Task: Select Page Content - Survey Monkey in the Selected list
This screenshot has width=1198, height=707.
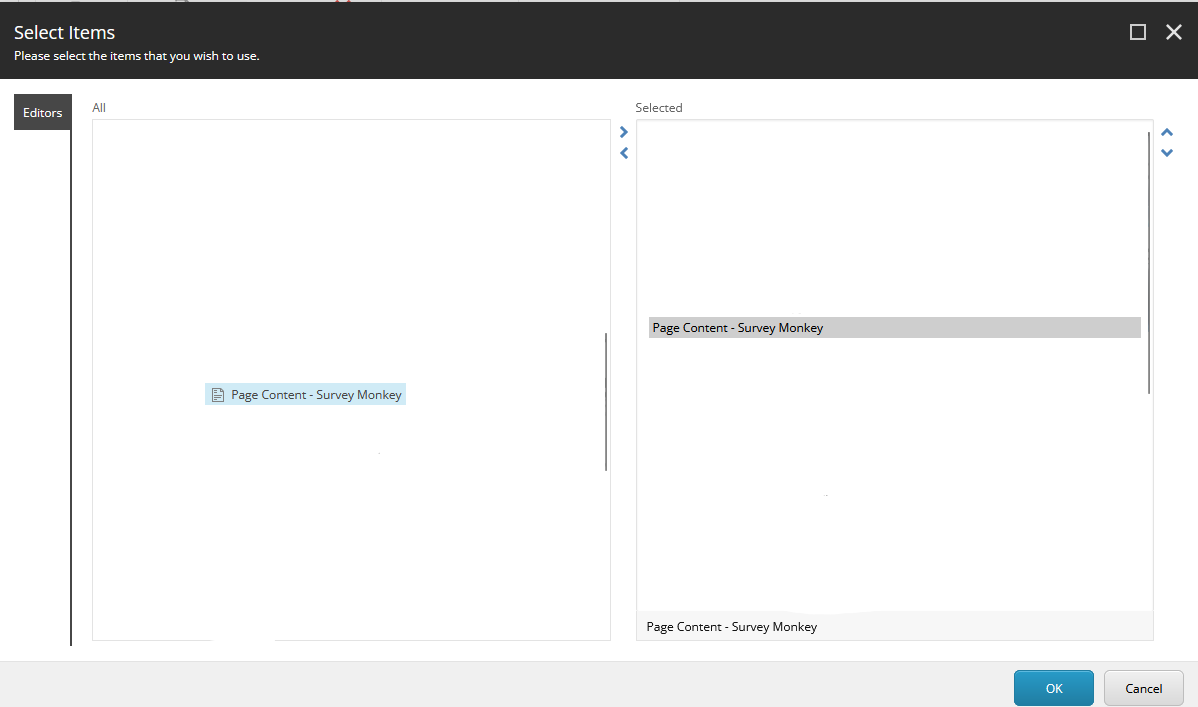Action: pyautogui.click(x=737, y=327)
